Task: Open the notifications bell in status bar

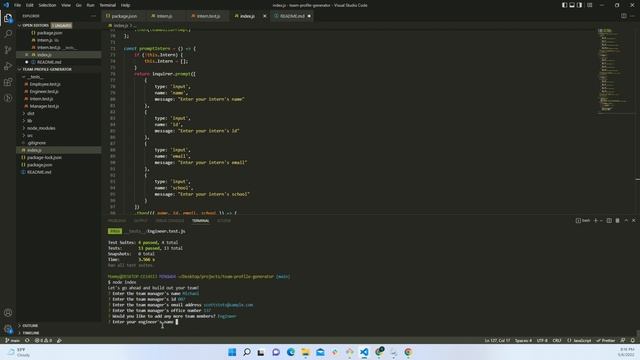Action: (633, 340)
